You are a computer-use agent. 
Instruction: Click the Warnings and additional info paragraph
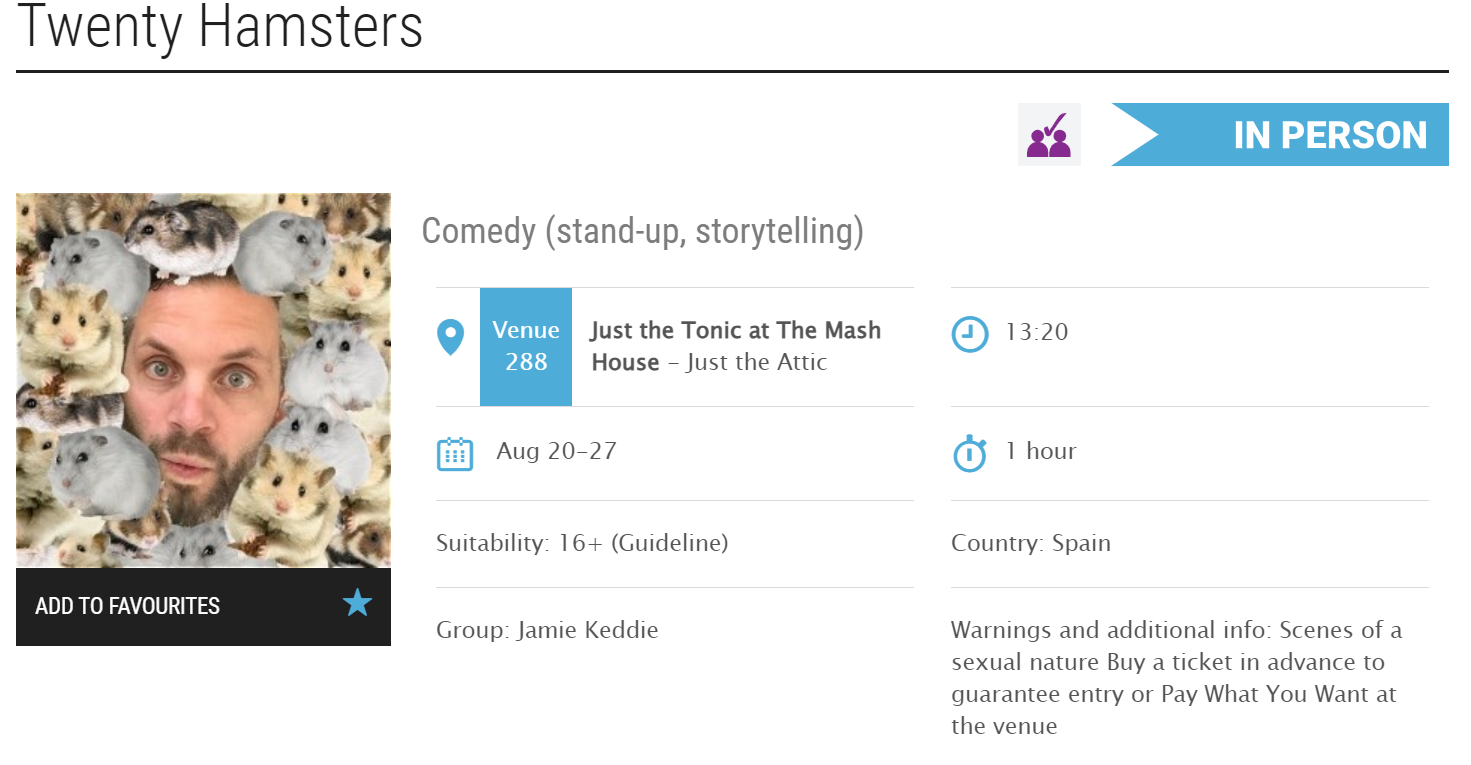coord(1176,678)
